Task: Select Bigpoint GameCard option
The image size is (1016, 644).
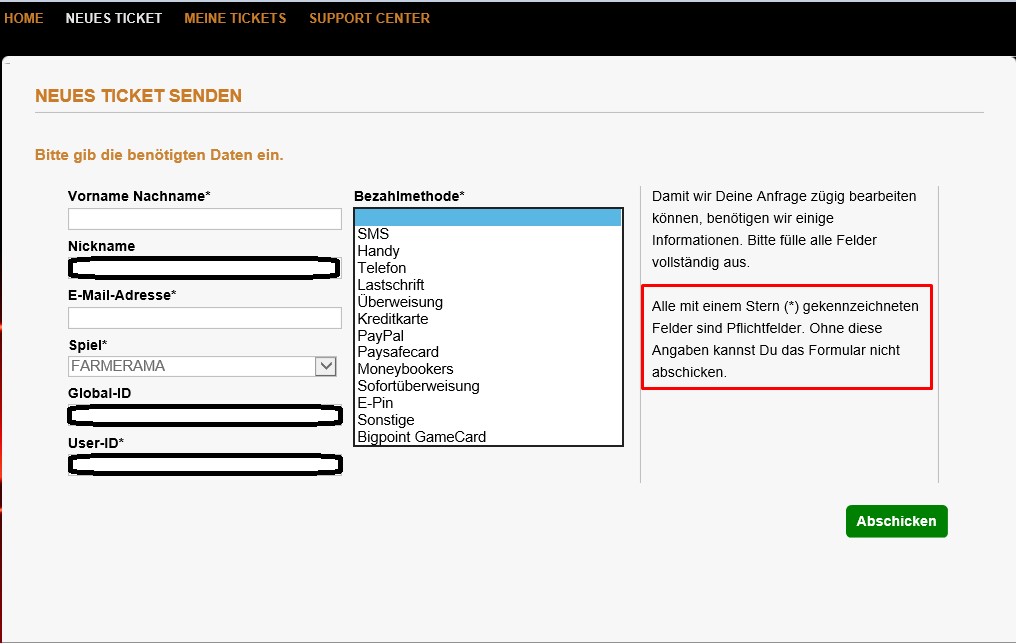Action: [x=488, y=437]
